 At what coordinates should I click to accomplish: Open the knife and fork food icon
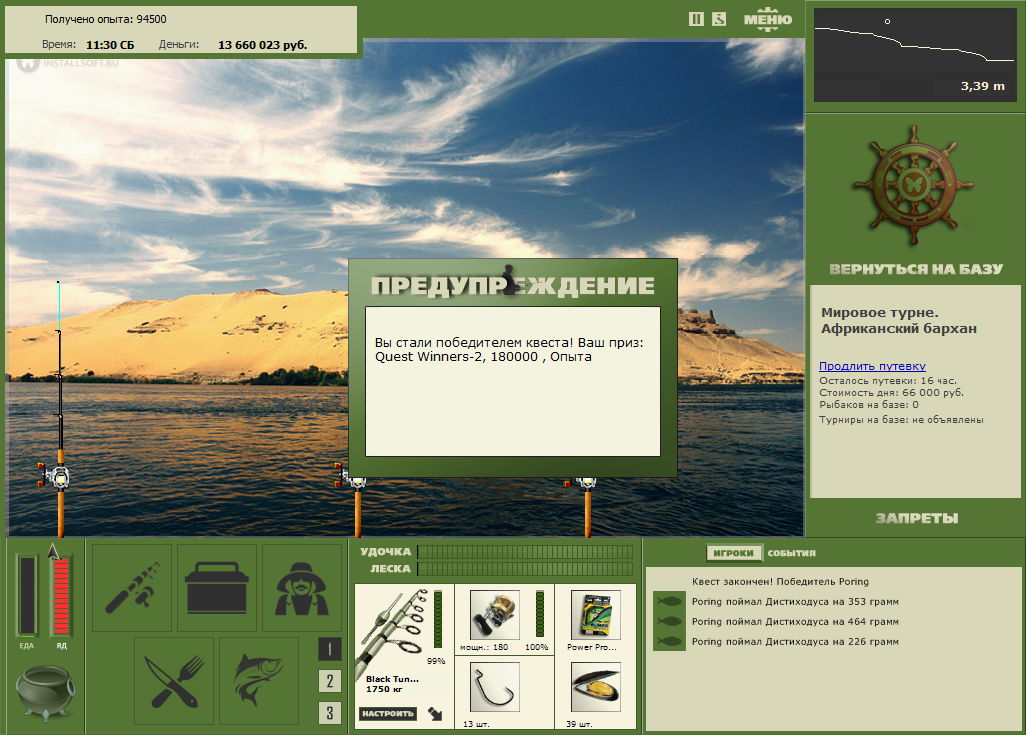(x=174, y=681)
